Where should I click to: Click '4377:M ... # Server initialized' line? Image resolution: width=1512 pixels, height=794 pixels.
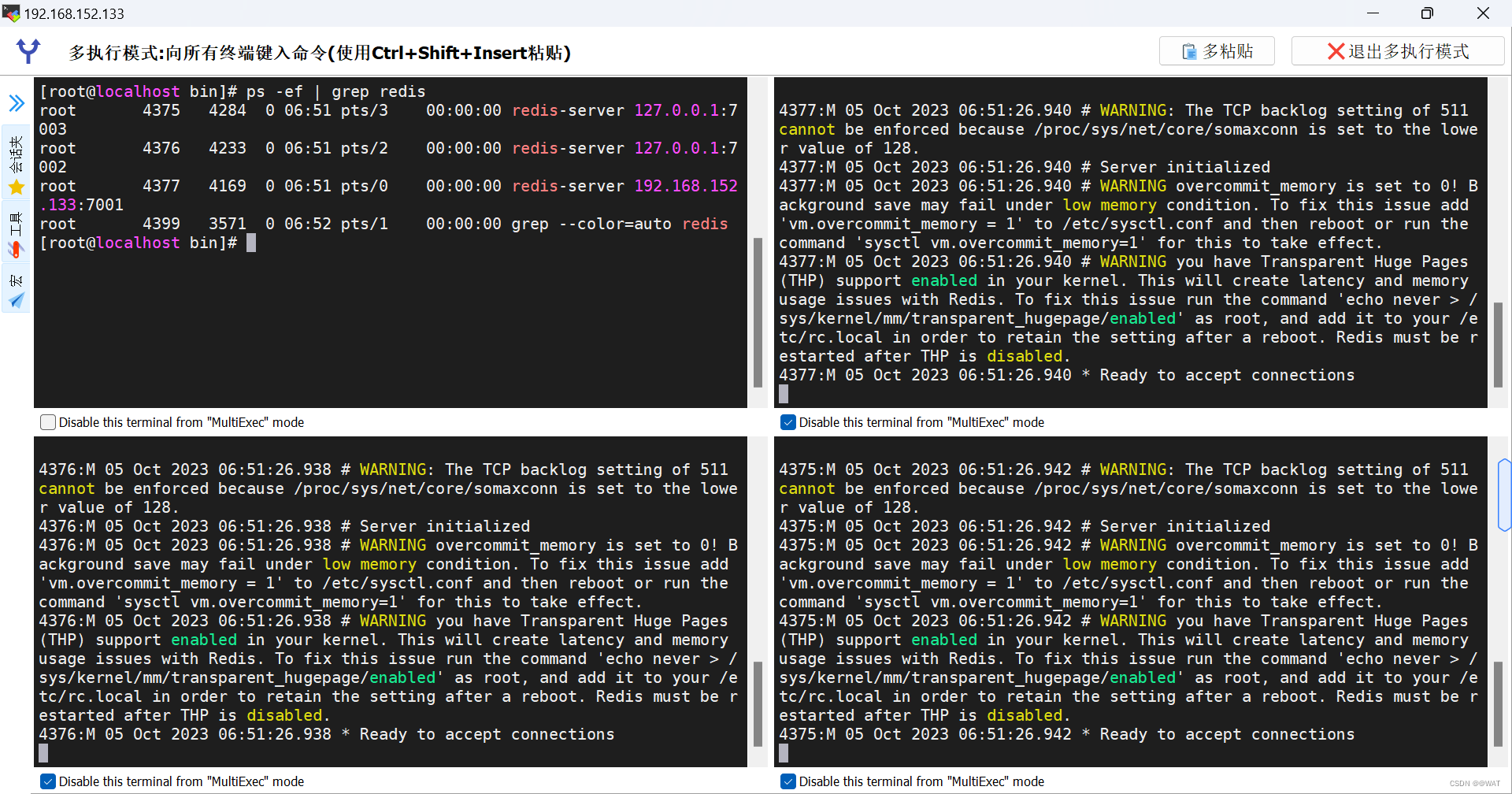tap(1025, 167)
